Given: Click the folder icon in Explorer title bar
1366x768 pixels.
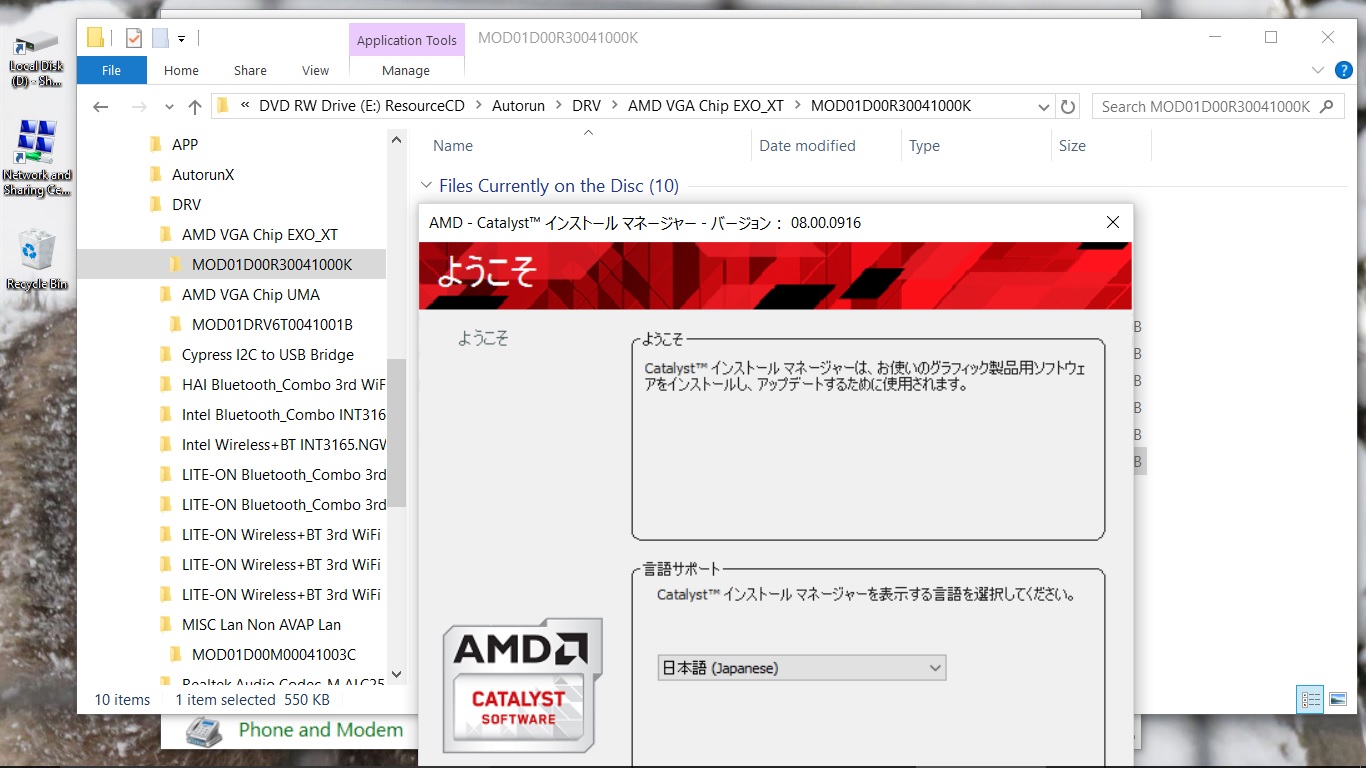Looking at the screenshot, I should (x=96, y=38).
